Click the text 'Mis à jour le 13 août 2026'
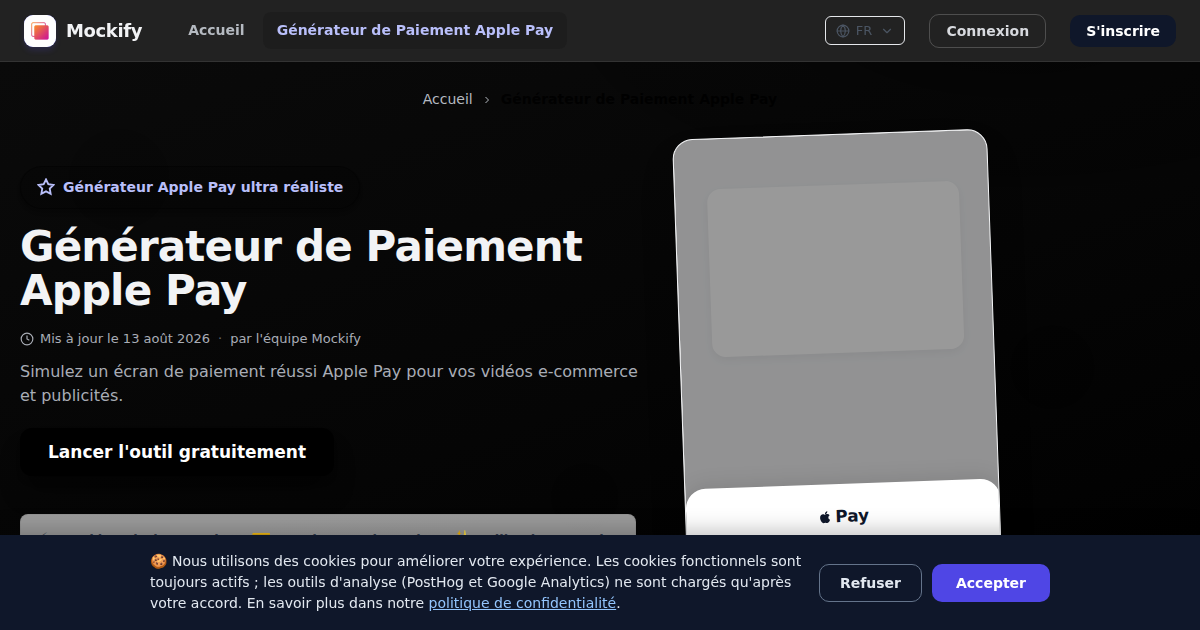This screenshot has width=1200, height=630. pos(125,339)
